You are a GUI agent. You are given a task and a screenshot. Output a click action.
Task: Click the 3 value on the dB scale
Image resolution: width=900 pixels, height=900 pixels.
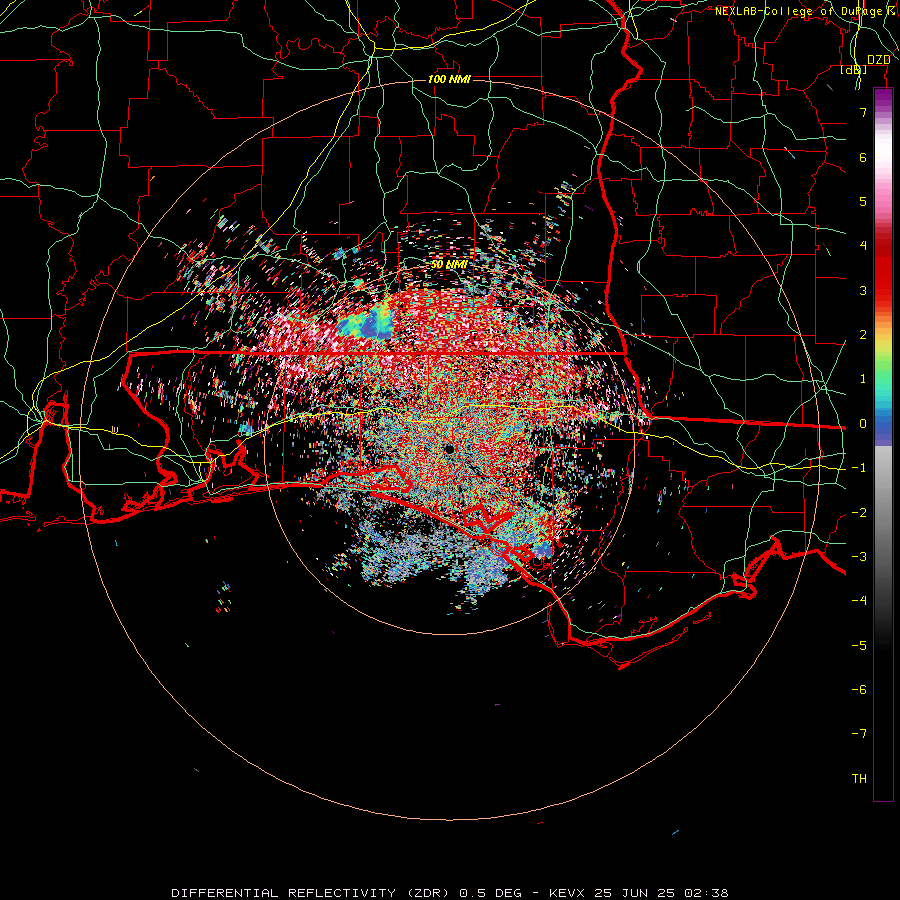pyautogui.click(x=863, y=290)
